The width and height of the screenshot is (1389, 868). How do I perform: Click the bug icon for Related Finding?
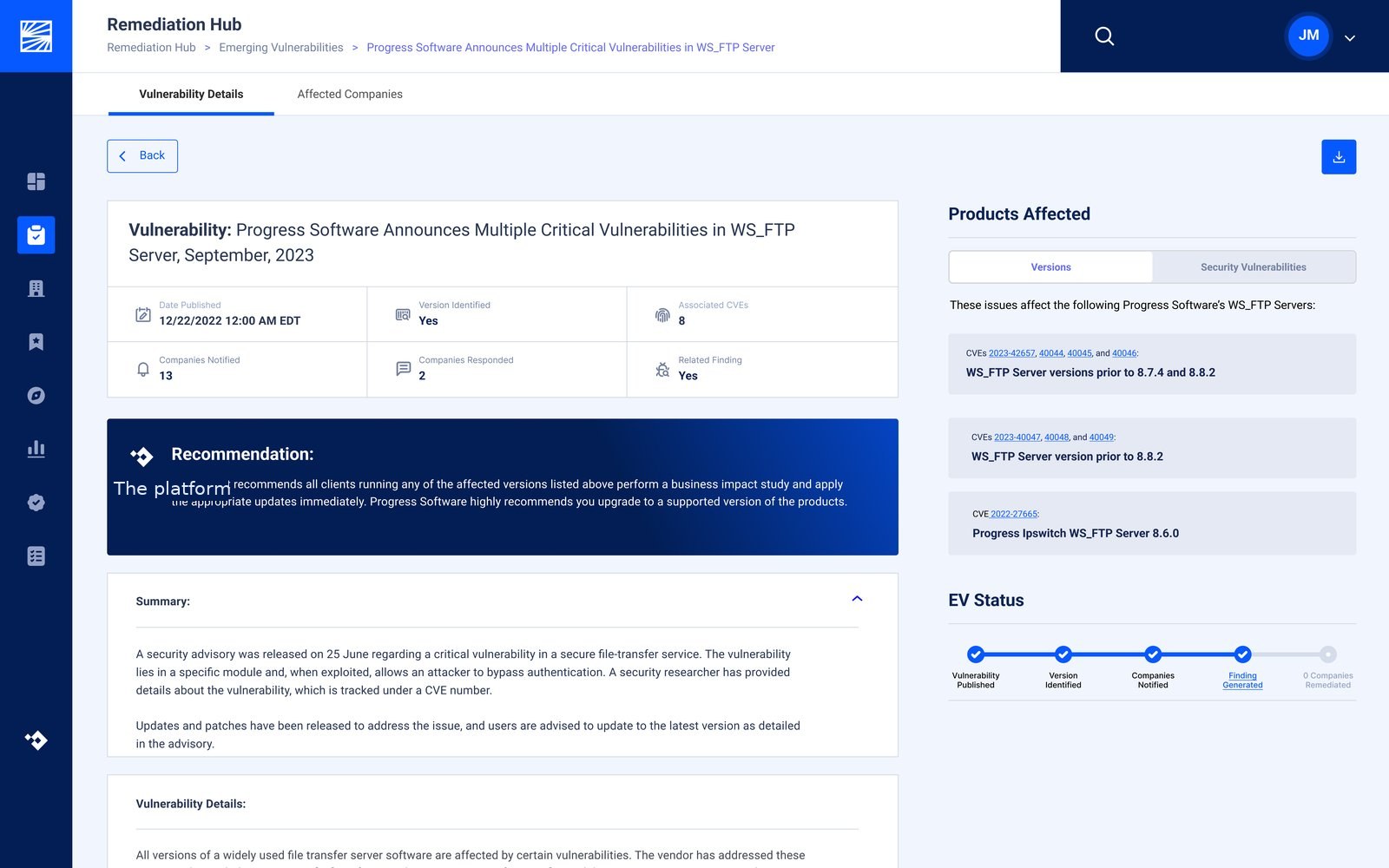pos(662,369)
